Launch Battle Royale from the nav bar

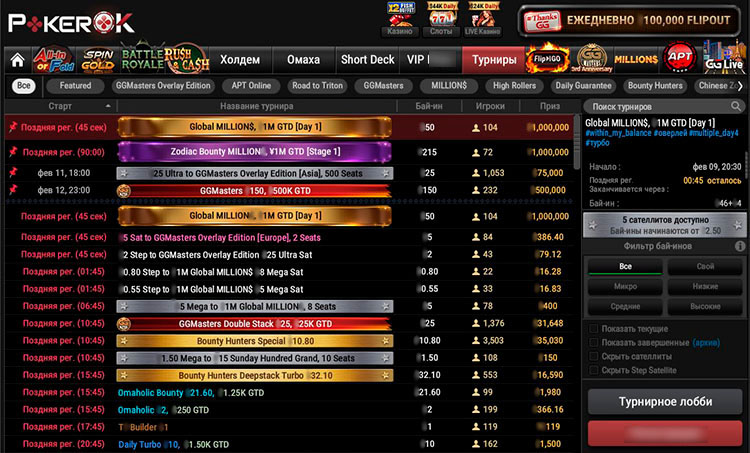141,59
